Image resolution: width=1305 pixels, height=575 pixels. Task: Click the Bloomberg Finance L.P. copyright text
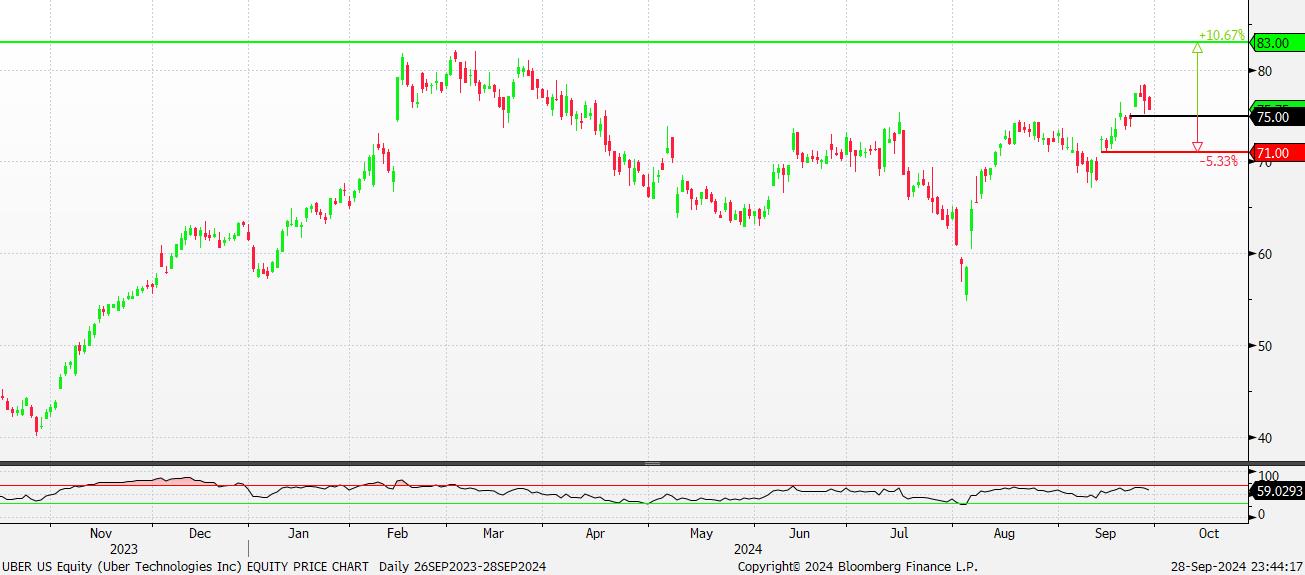(x=857, y=566)
